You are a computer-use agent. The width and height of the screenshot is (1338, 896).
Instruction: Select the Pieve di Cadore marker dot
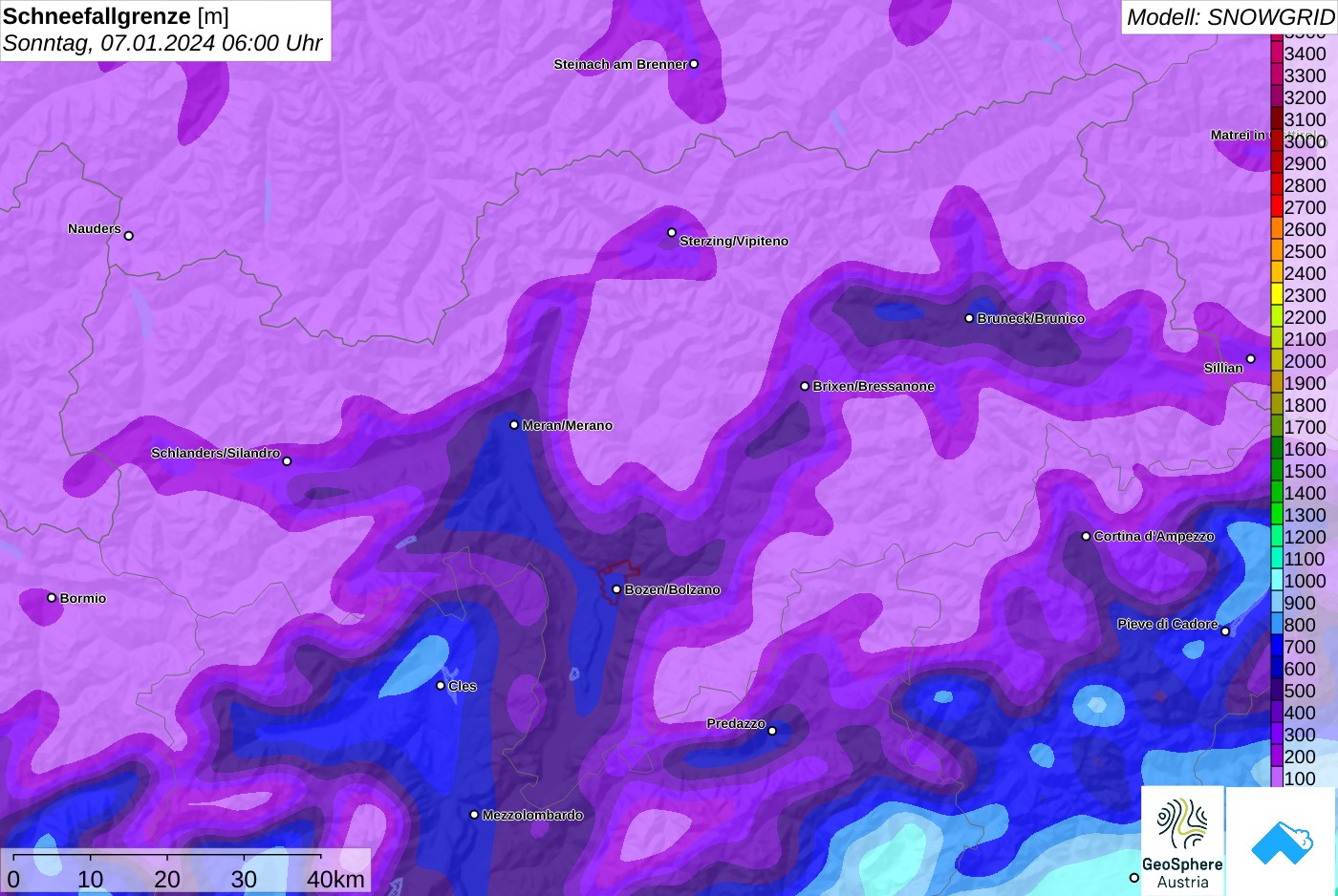1225,631
